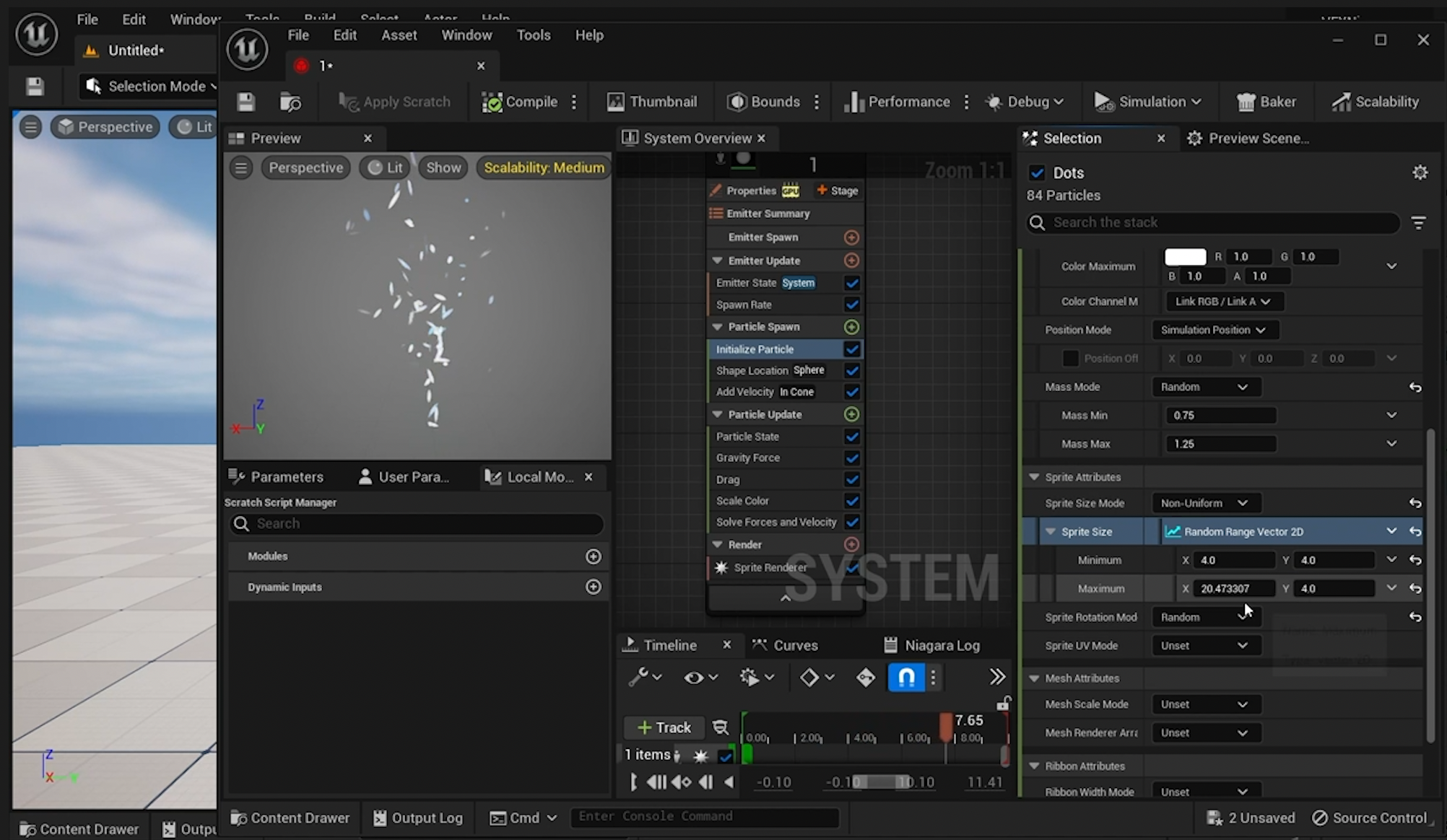Toggle the Dots emitter enabled checkbox
This screenshot has width=1447, height=840.
pos(1037,173)
